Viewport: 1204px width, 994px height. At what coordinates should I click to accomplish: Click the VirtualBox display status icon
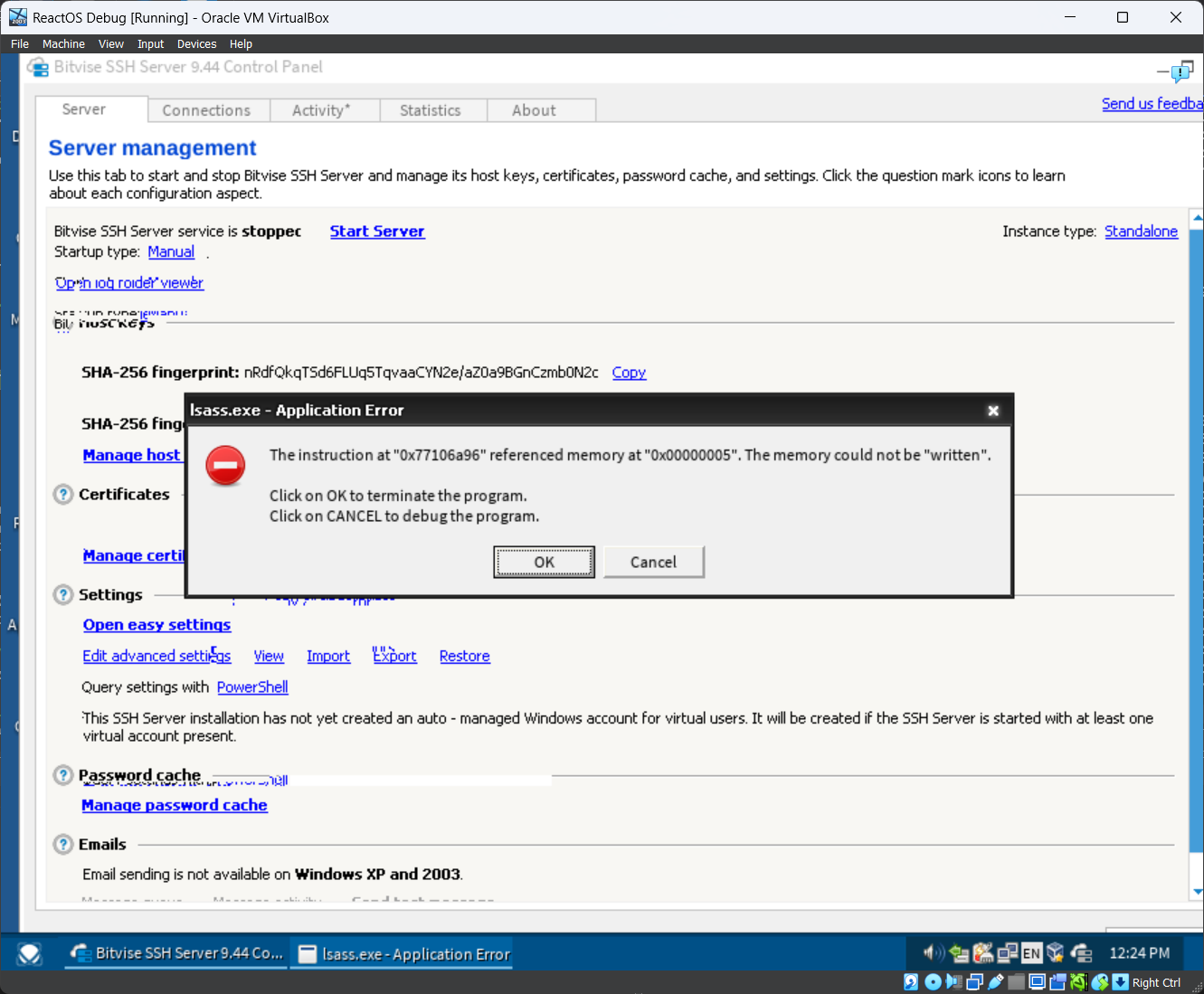tap(1038, 982)
